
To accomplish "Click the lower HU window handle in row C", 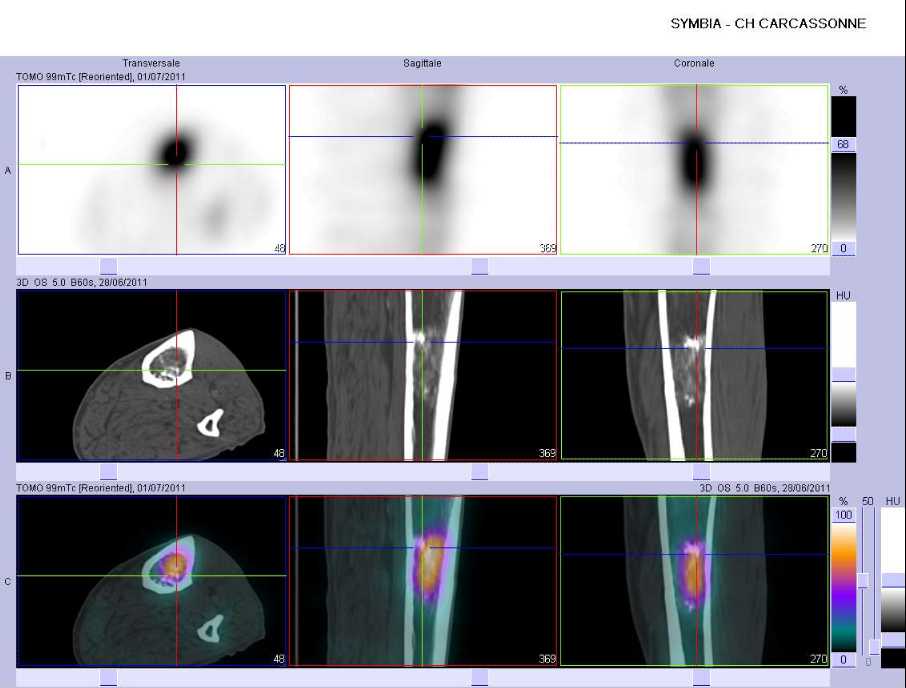I will click(x=893, y=640).
